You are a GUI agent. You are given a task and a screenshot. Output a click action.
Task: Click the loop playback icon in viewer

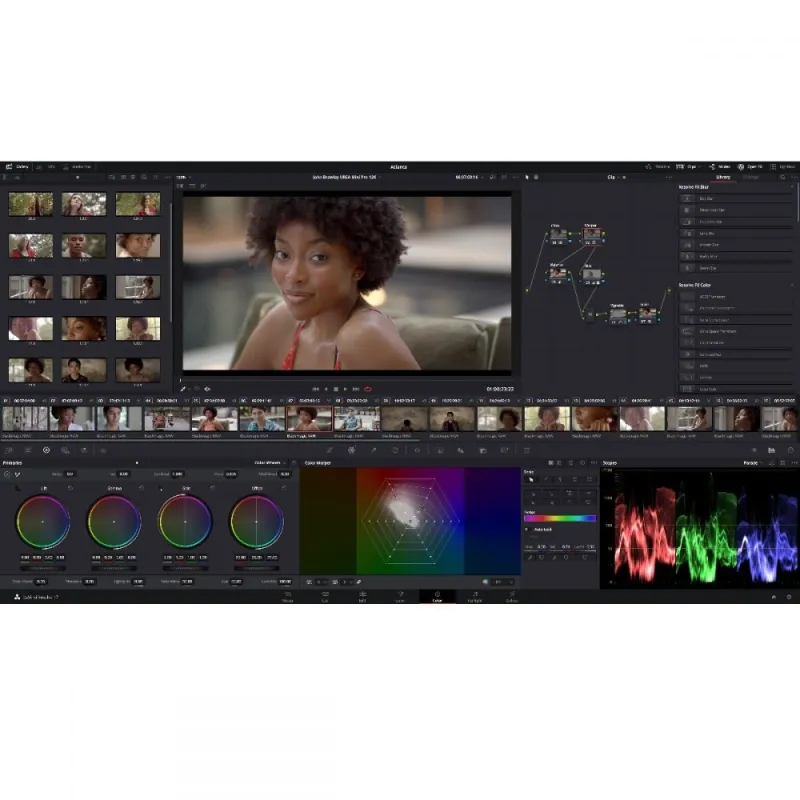pyautogui.click(x=368, y=388)
